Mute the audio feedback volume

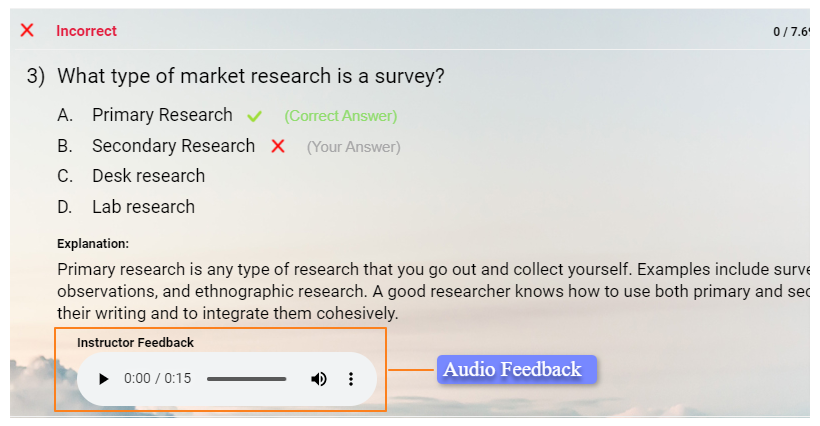pos(319,379)
